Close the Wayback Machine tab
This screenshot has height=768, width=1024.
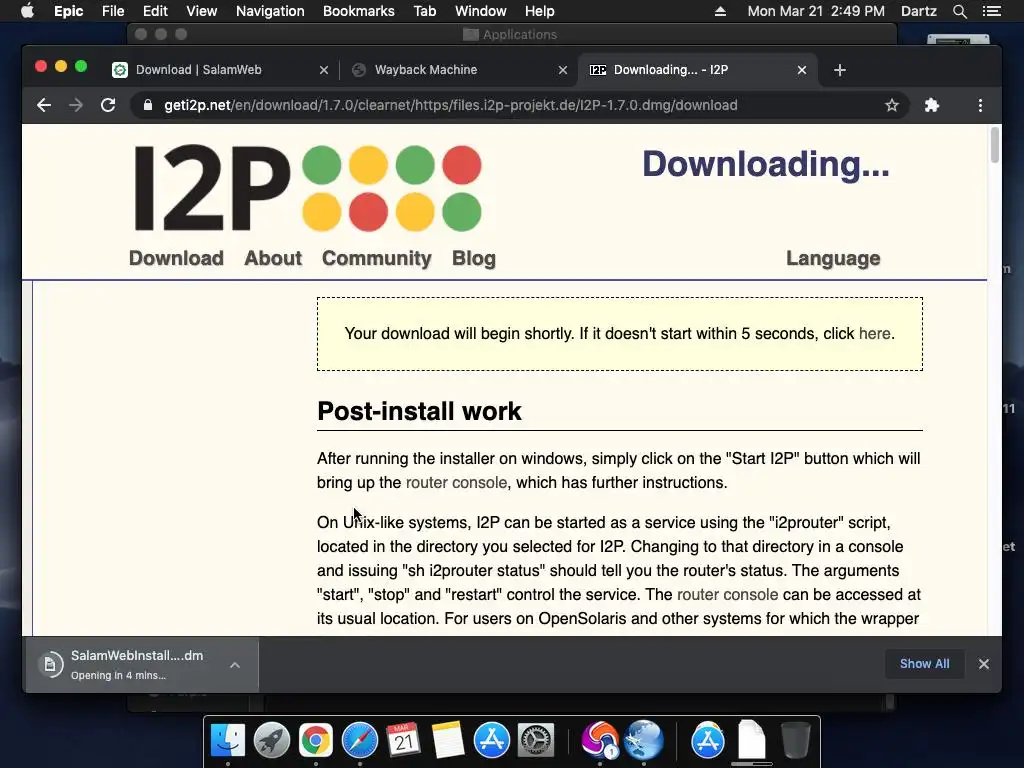click(562, 70)
